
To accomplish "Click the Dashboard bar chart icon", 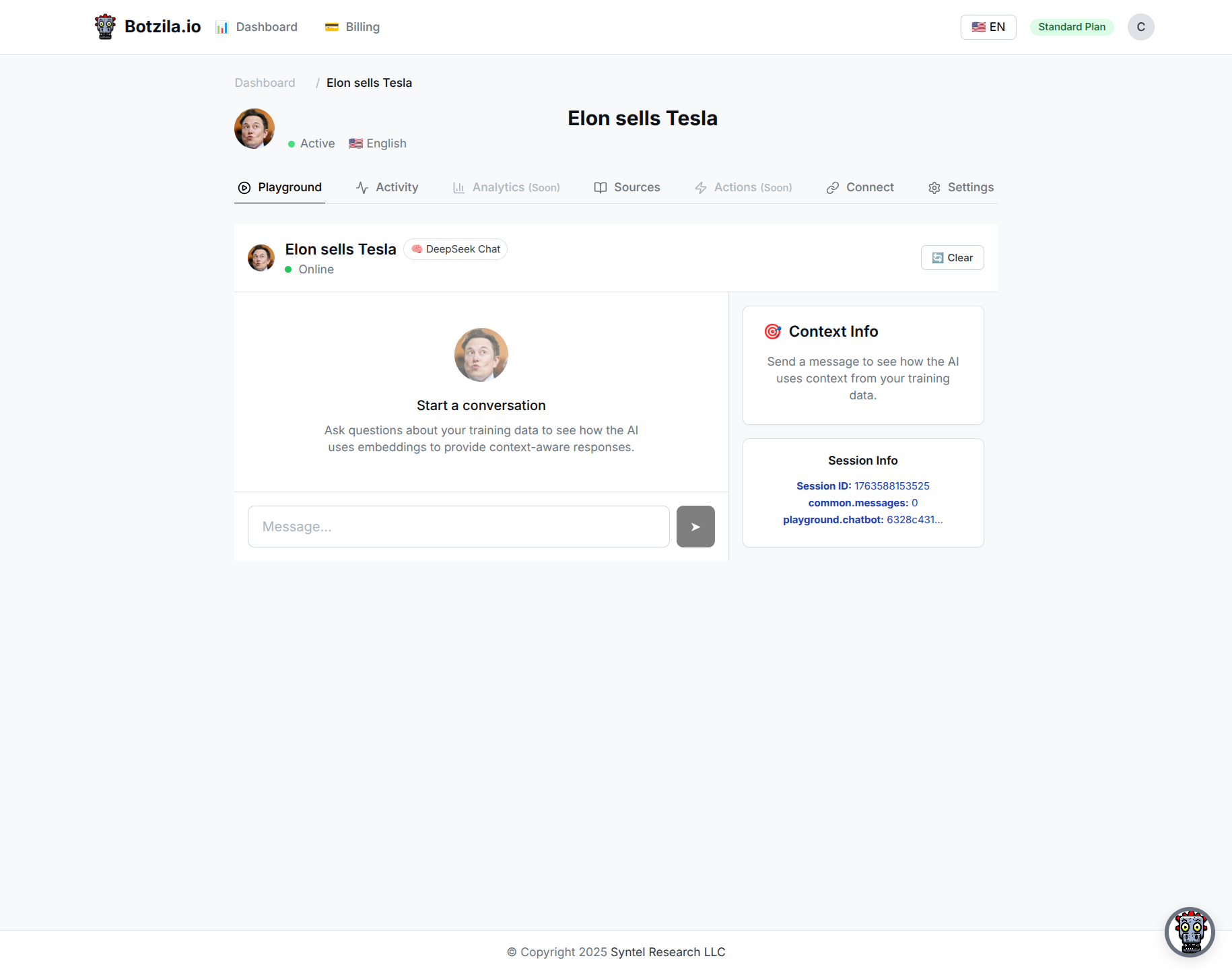I will point(221,27).
